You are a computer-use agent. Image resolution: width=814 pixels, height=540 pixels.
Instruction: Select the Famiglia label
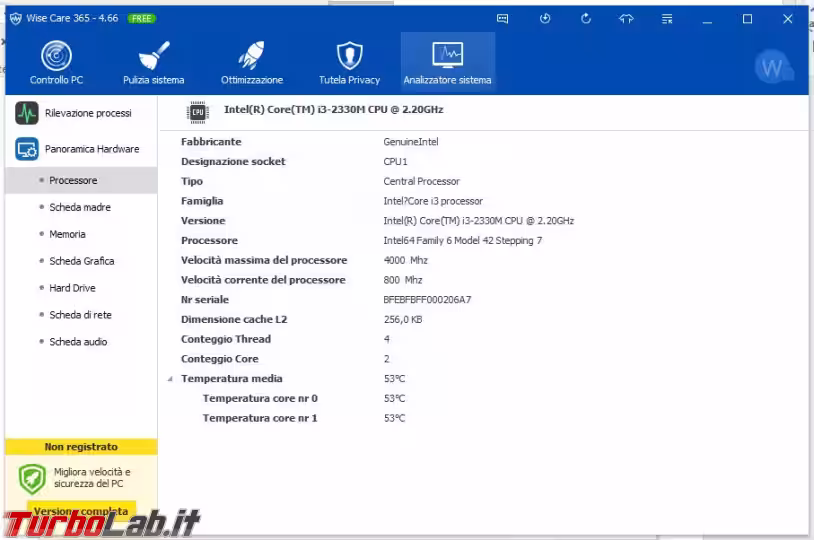tap(202, 201)
